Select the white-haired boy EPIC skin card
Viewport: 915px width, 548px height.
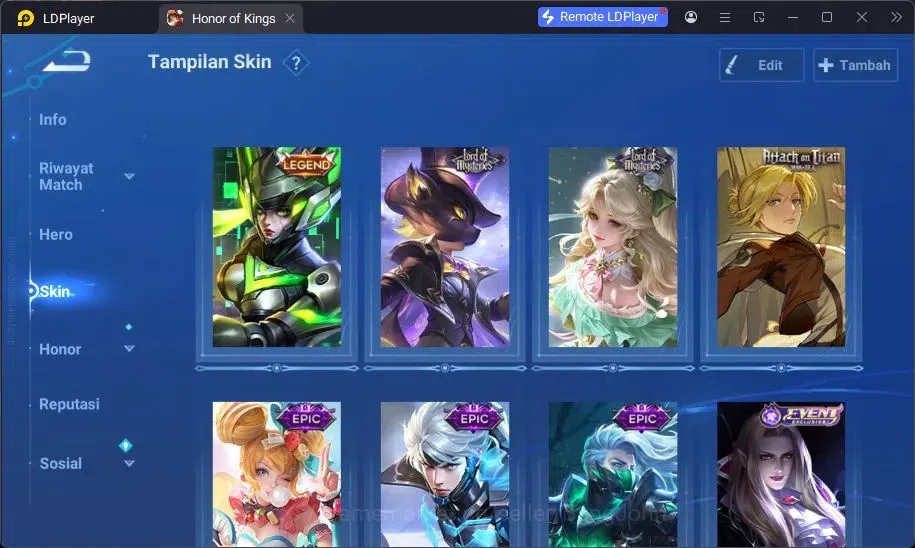[445, 474]
